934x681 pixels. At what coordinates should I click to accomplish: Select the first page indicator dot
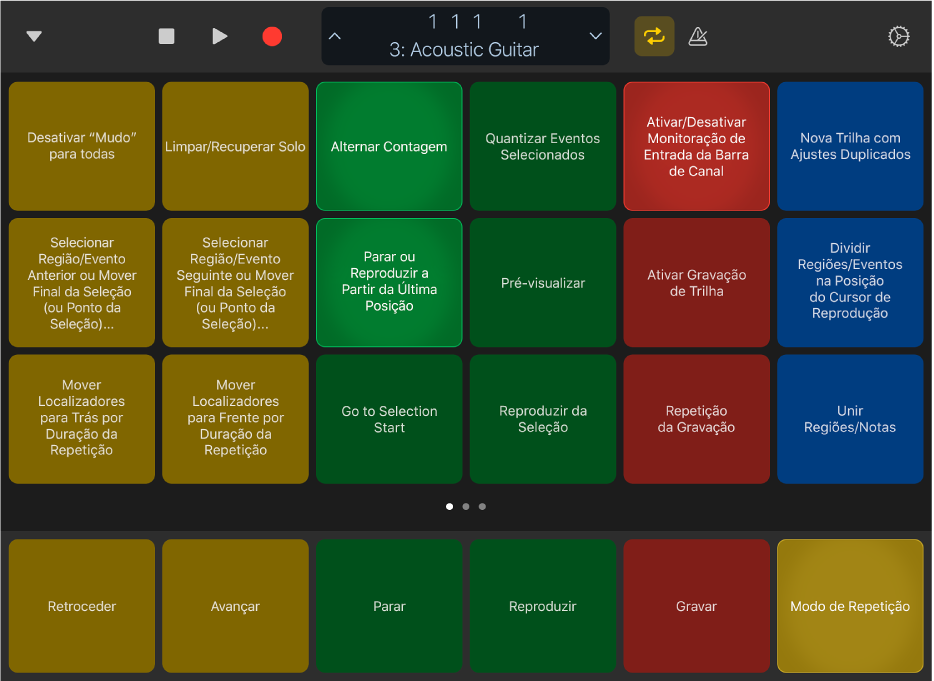pos(450,507)
